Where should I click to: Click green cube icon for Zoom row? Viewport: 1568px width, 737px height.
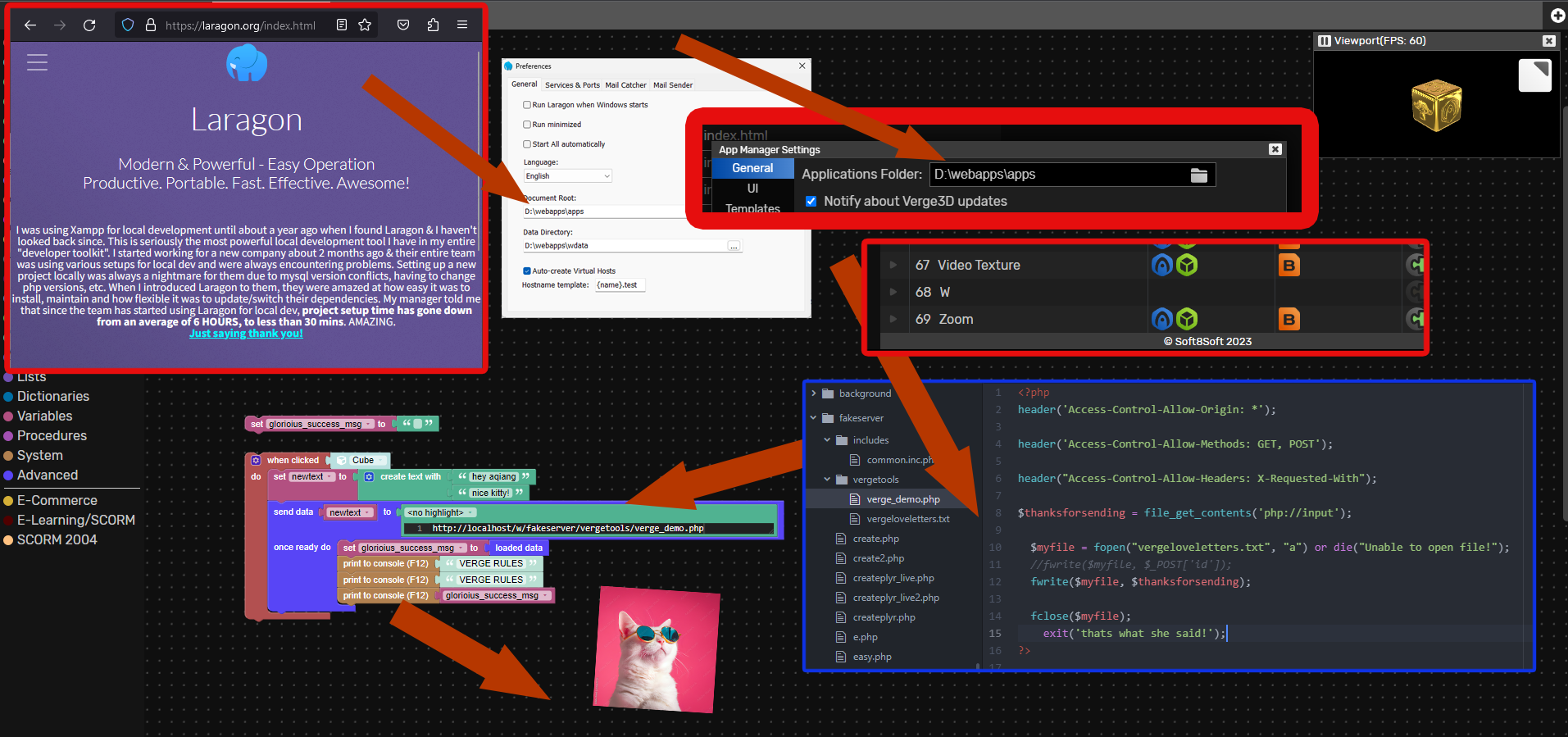click(1187, 319)
